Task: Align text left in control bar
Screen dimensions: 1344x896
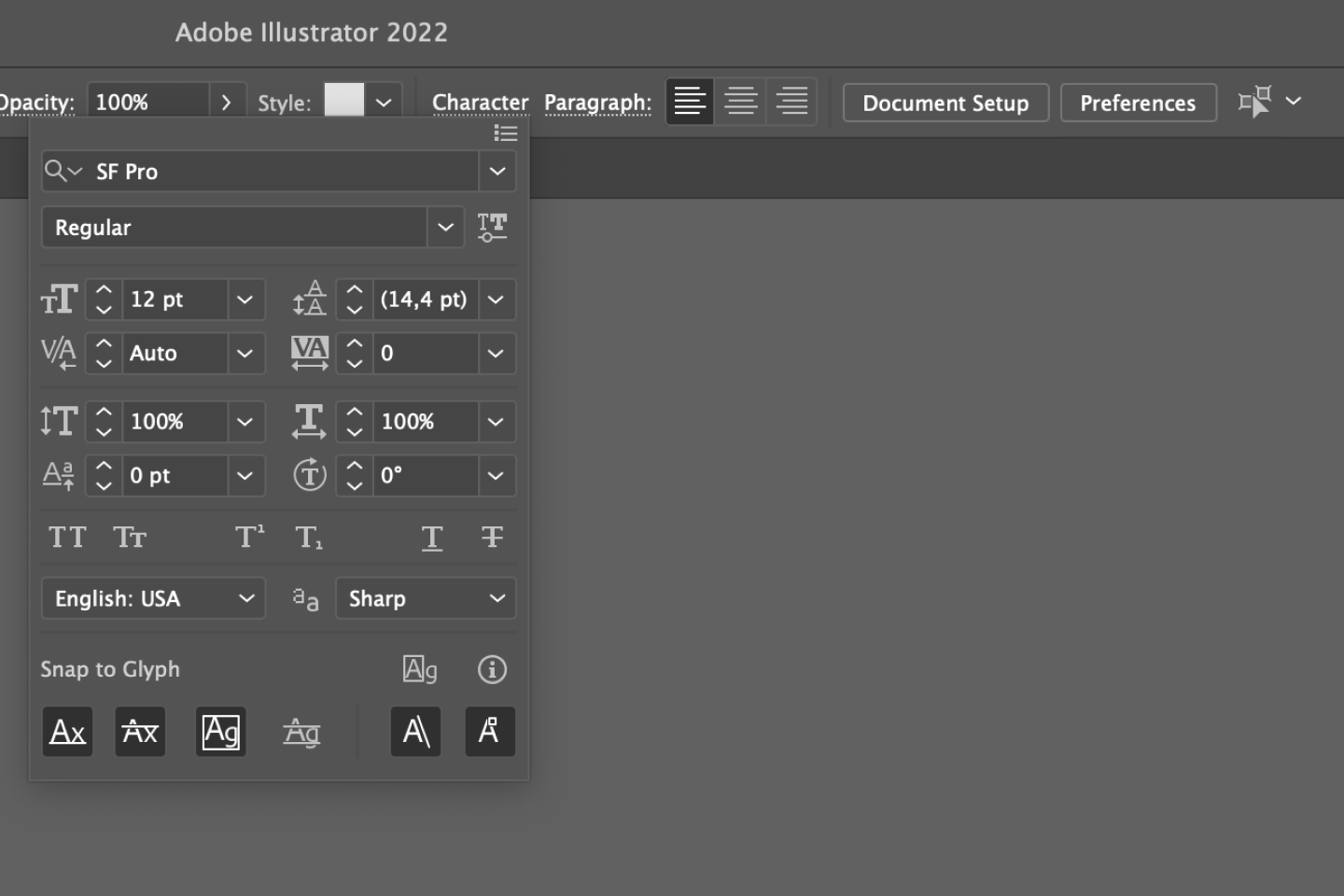Action: [x=690, y=101]
